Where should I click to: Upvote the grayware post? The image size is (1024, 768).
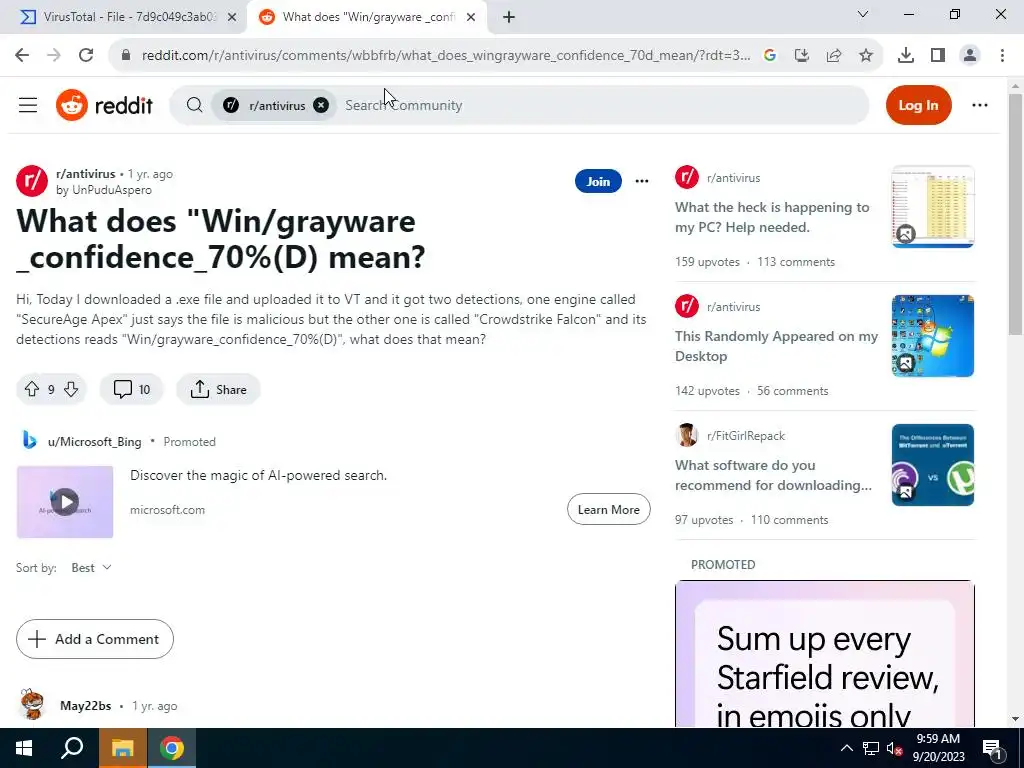(x=31, y=390)
